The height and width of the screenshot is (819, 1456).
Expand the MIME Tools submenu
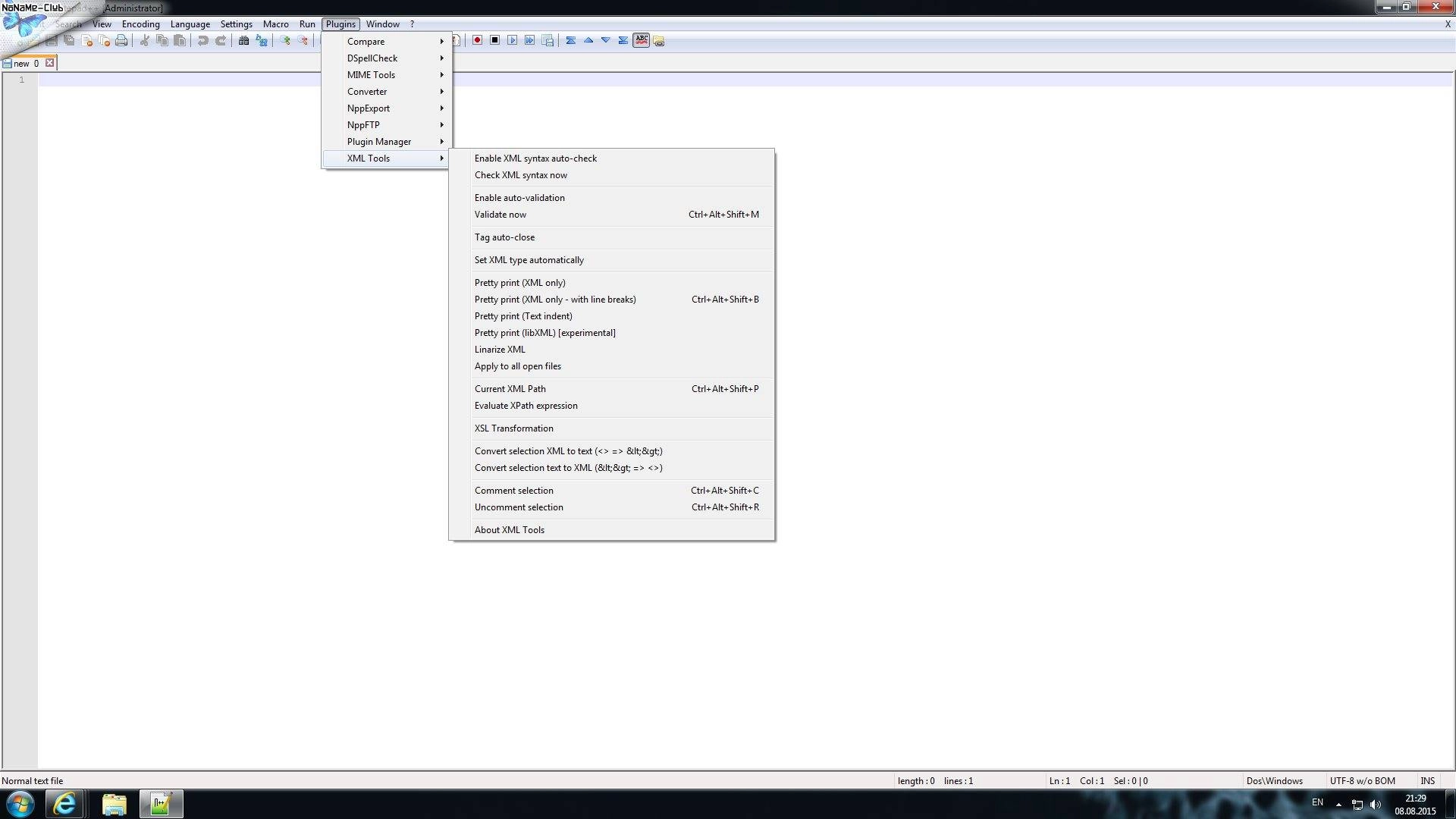coord(387,75)
